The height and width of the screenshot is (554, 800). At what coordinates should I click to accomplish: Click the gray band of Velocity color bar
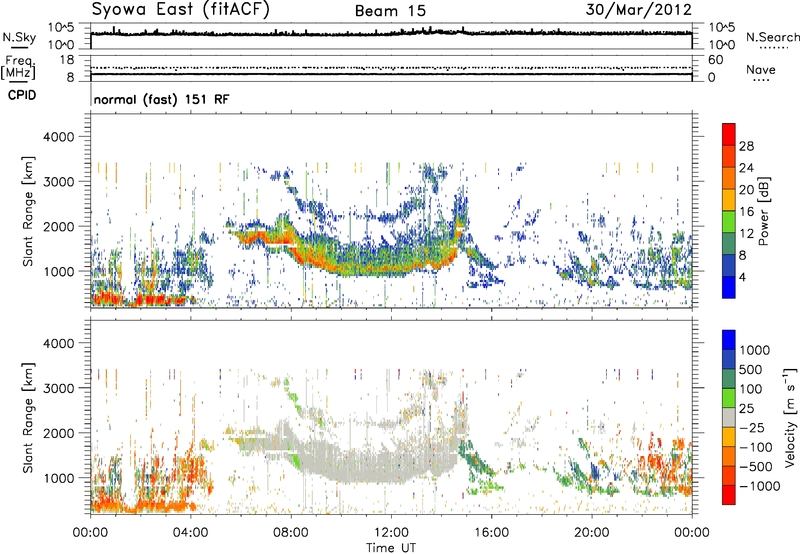tap(729, 417)
